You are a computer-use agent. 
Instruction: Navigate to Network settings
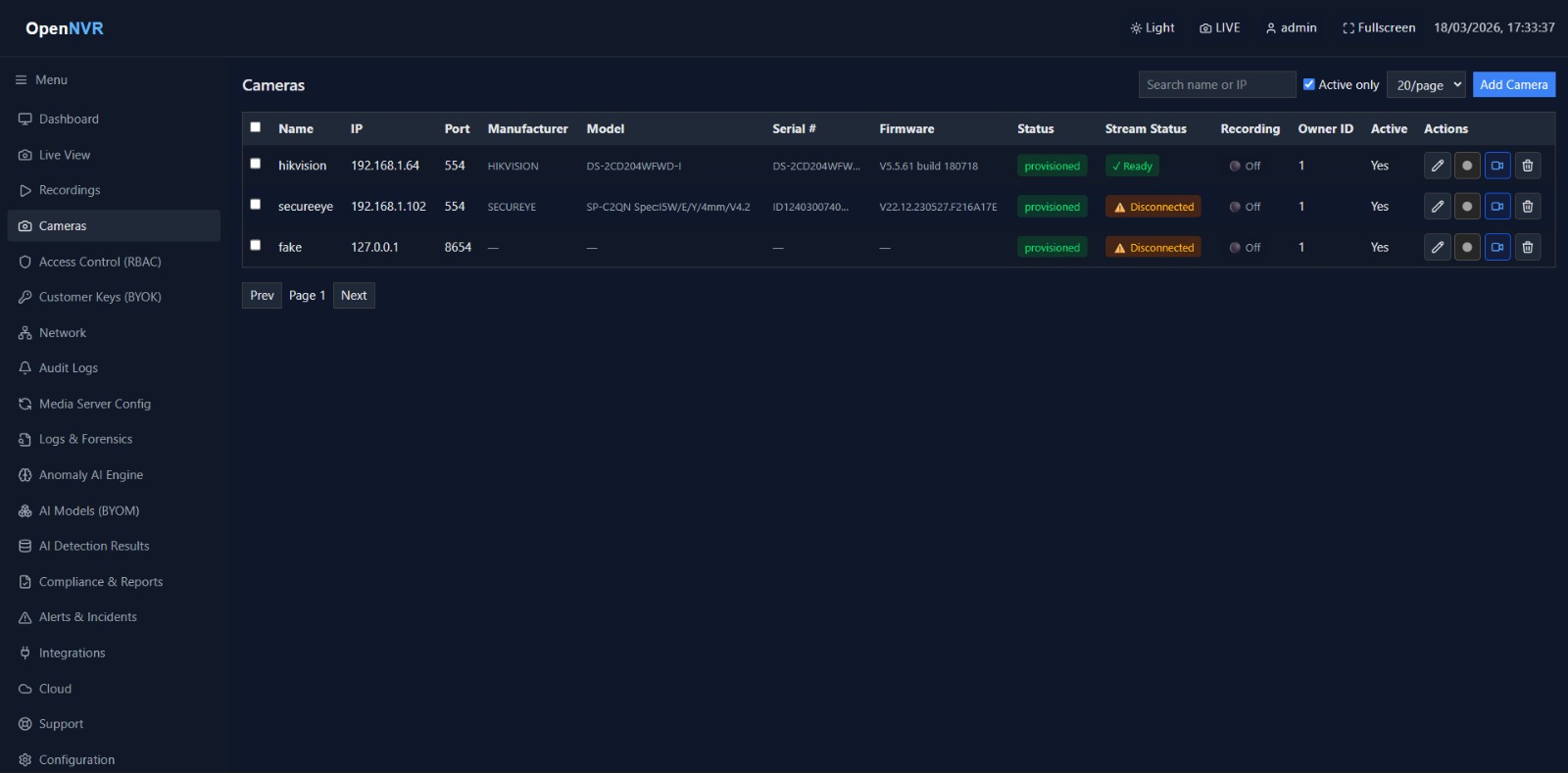[114, 333]
